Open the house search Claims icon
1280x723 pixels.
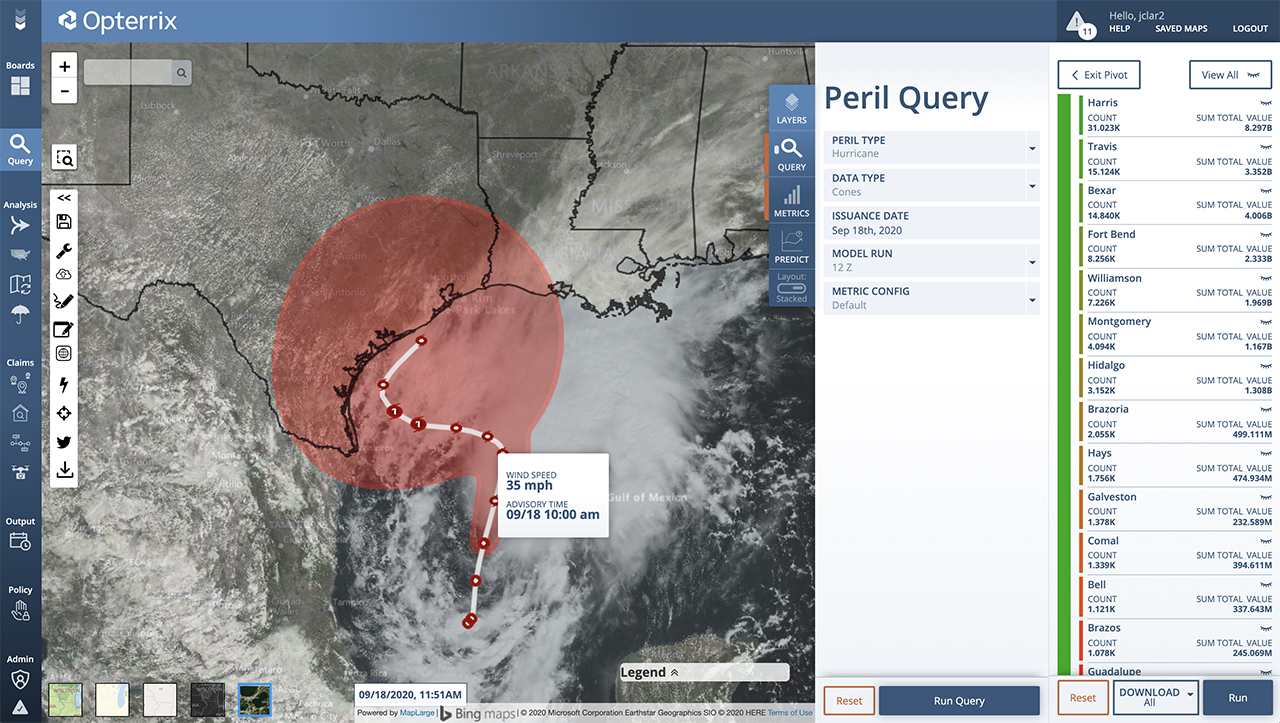pos(20,413)
